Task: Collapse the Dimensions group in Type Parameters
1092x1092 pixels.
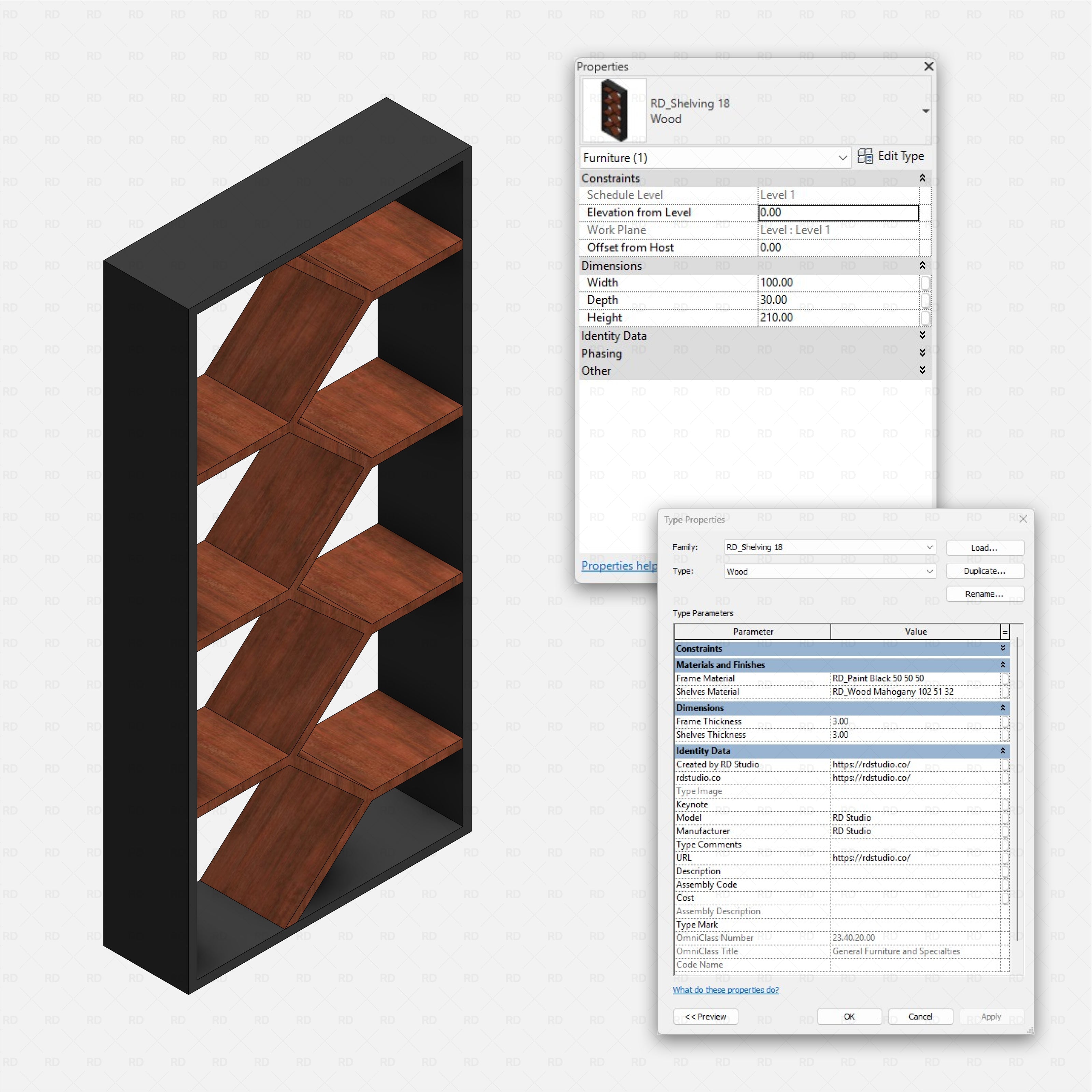Action: click(1003, 708)
